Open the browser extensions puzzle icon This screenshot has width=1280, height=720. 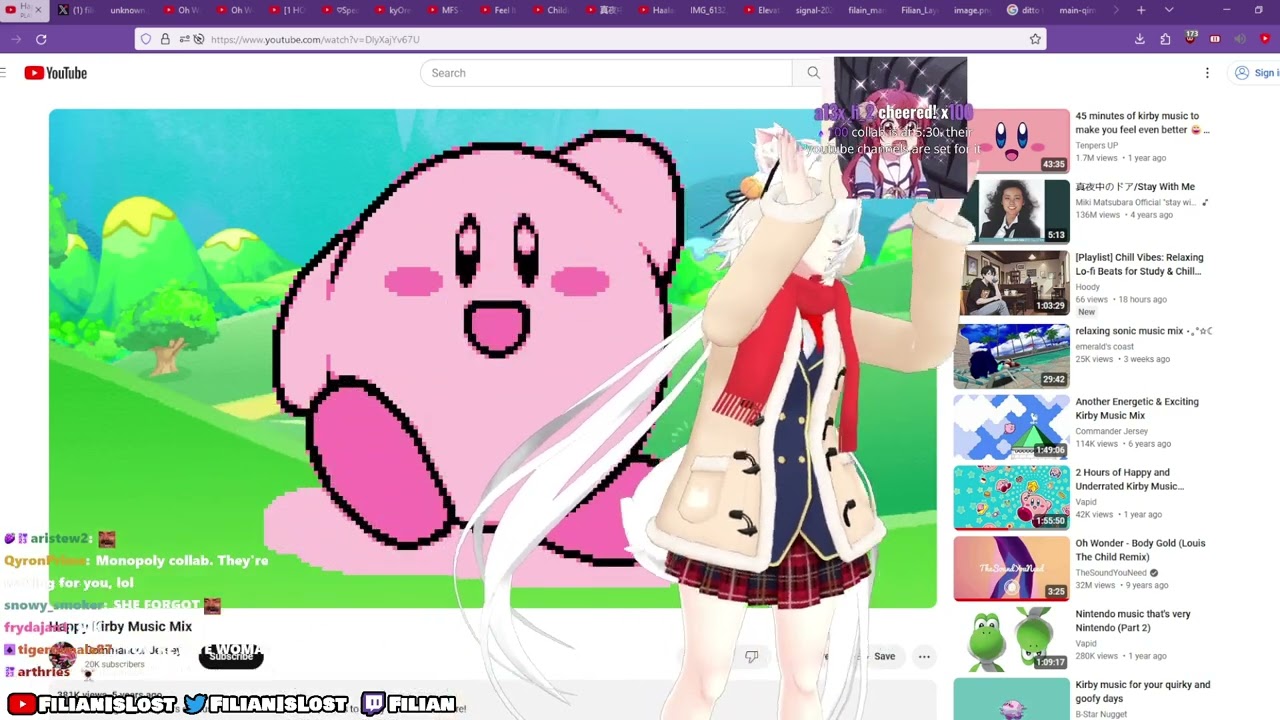(x=1165, y=39)
